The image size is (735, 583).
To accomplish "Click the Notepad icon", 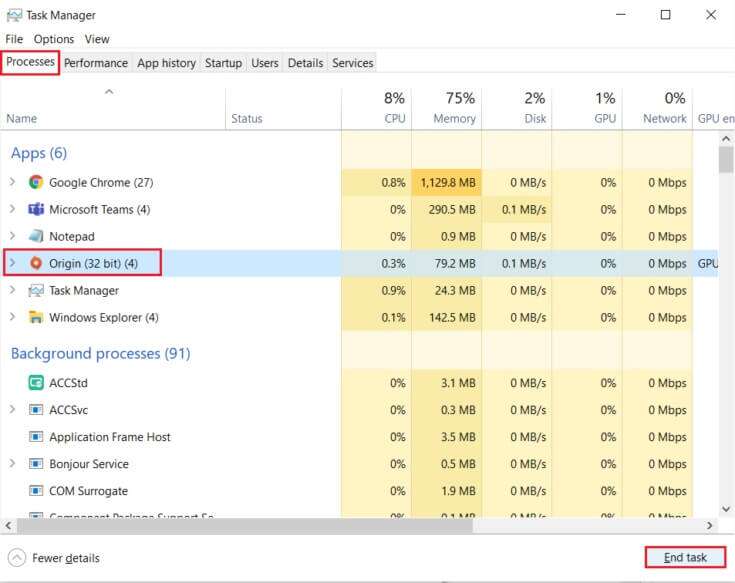I will point(36,236).
